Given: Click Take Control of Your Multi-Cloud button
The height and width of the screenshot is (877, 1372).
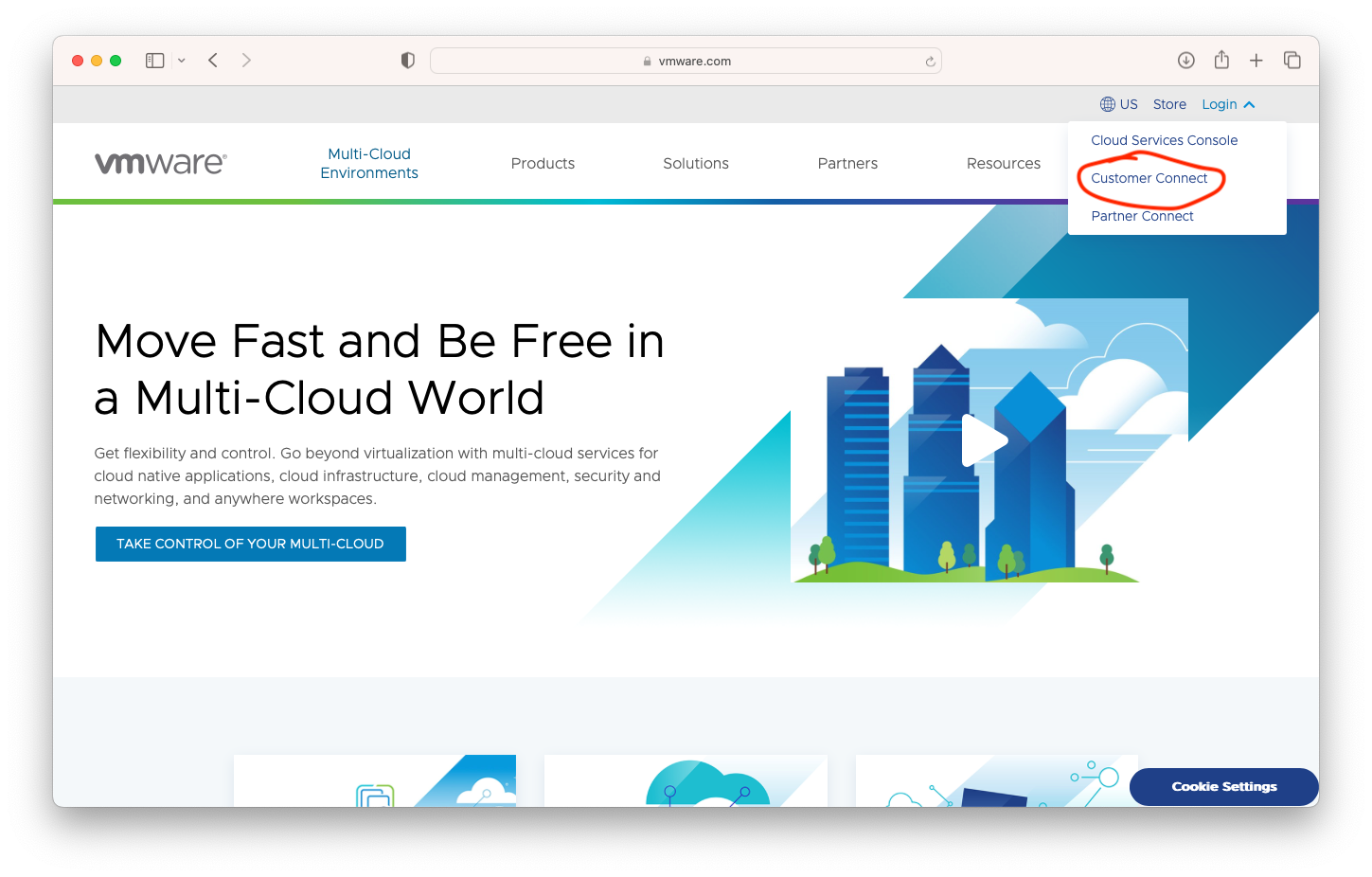Looking at the screenshot, I should tap(250, 544).
